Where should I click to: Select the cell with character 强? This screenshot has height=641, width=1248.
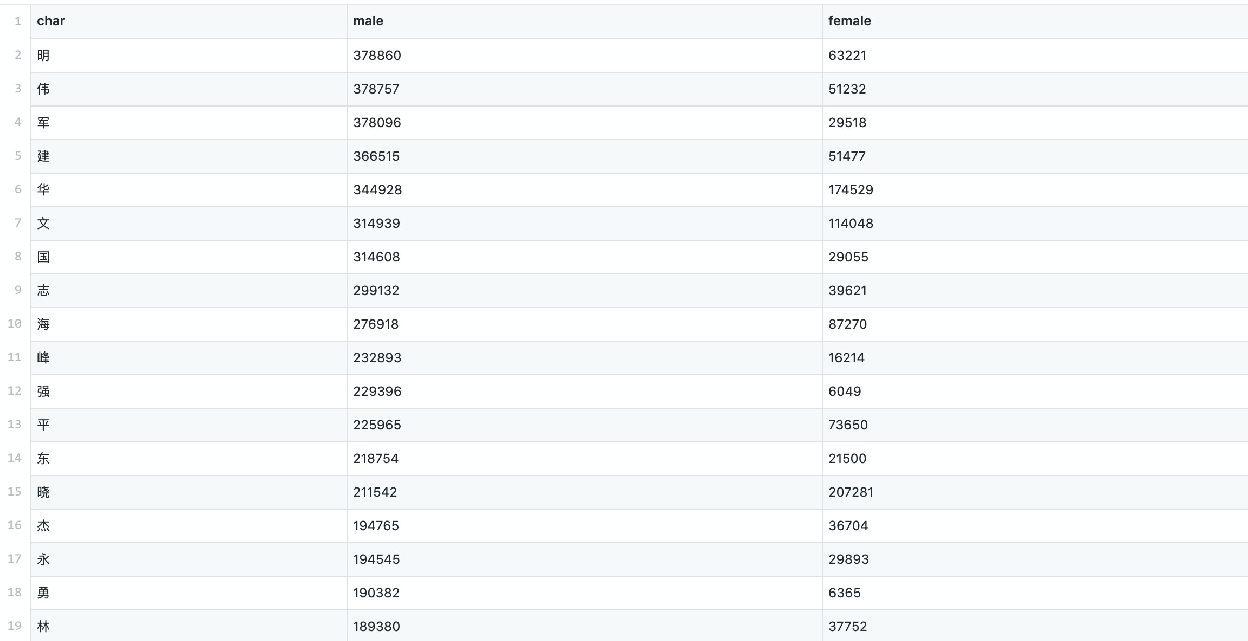click(43, 391)
